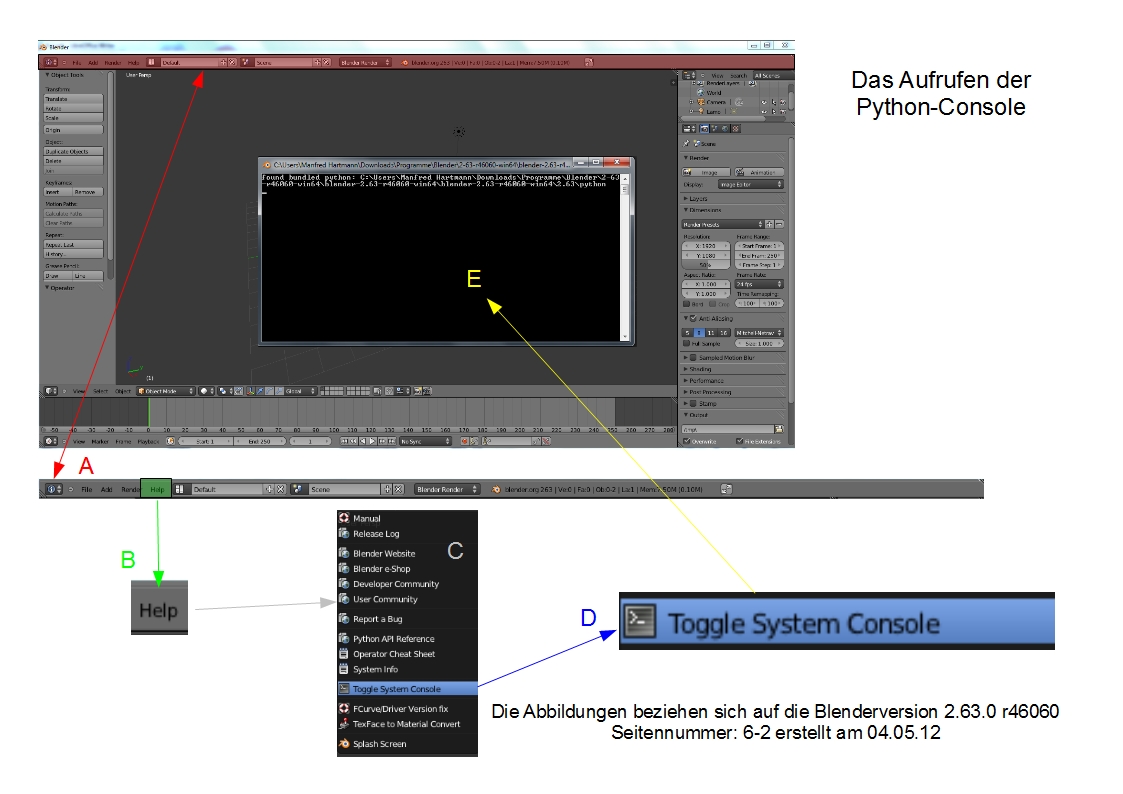Adjust the 50% resolution percentage slider
Viewport: 1123px width, 794px height.
pyautogui.click(x=707, y=264)
